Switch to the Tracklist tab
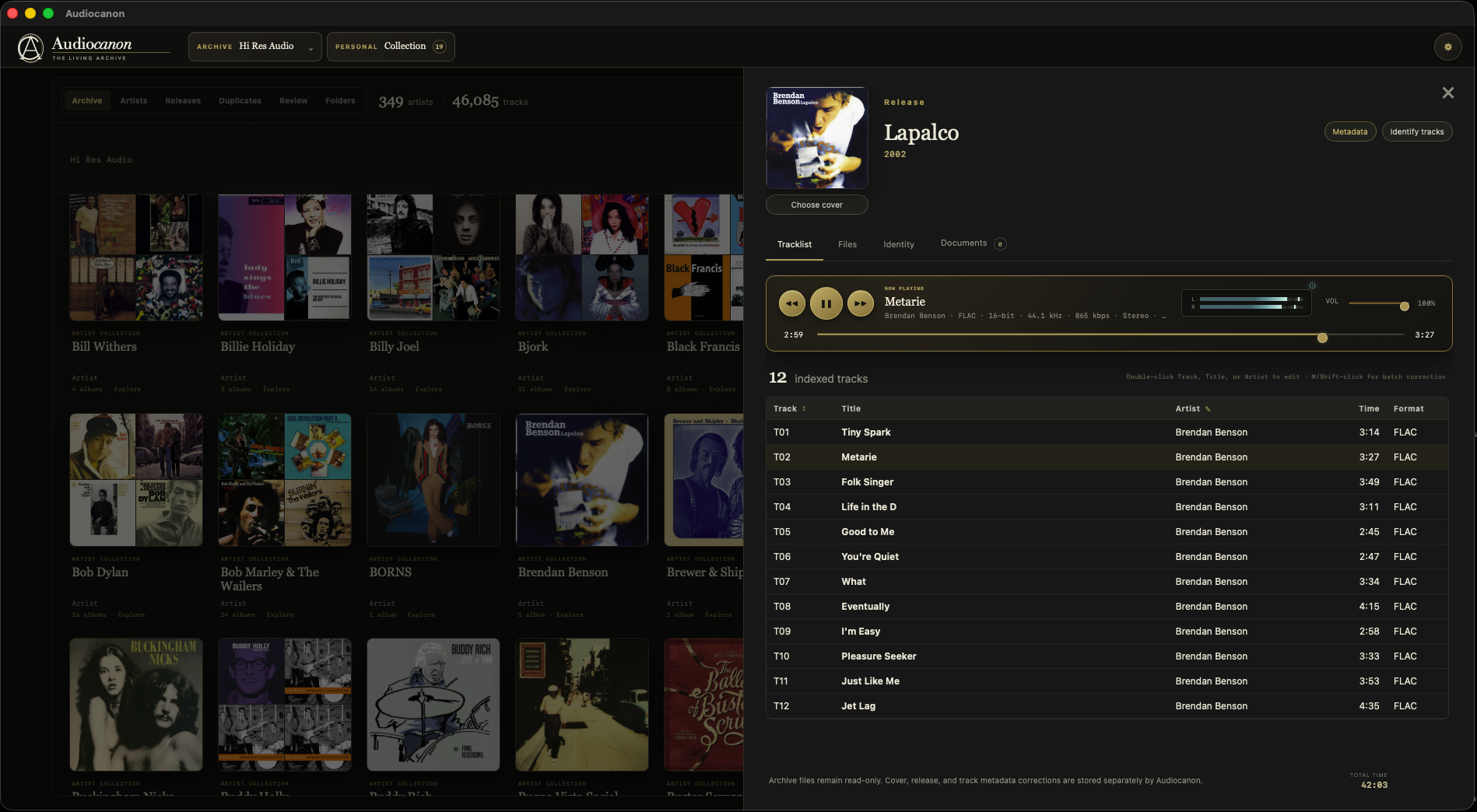This screenshot has width=1477, height=812. (x=795, y=244)
